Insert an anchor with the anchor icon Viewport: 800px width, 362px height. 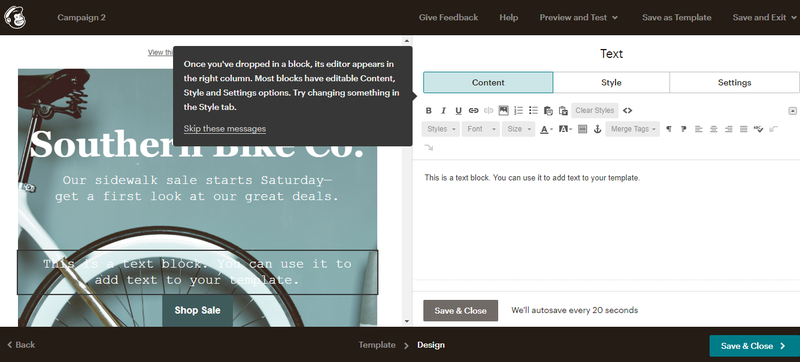pos(597,130)
